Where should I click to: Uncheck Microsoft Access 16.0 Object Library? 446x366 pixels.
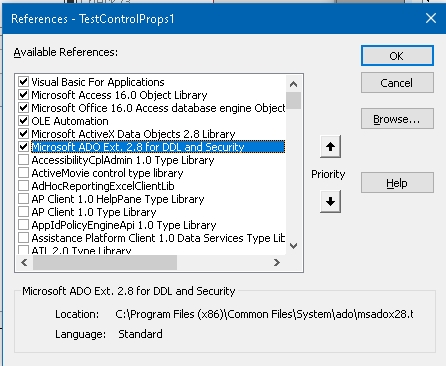(23, 95)
